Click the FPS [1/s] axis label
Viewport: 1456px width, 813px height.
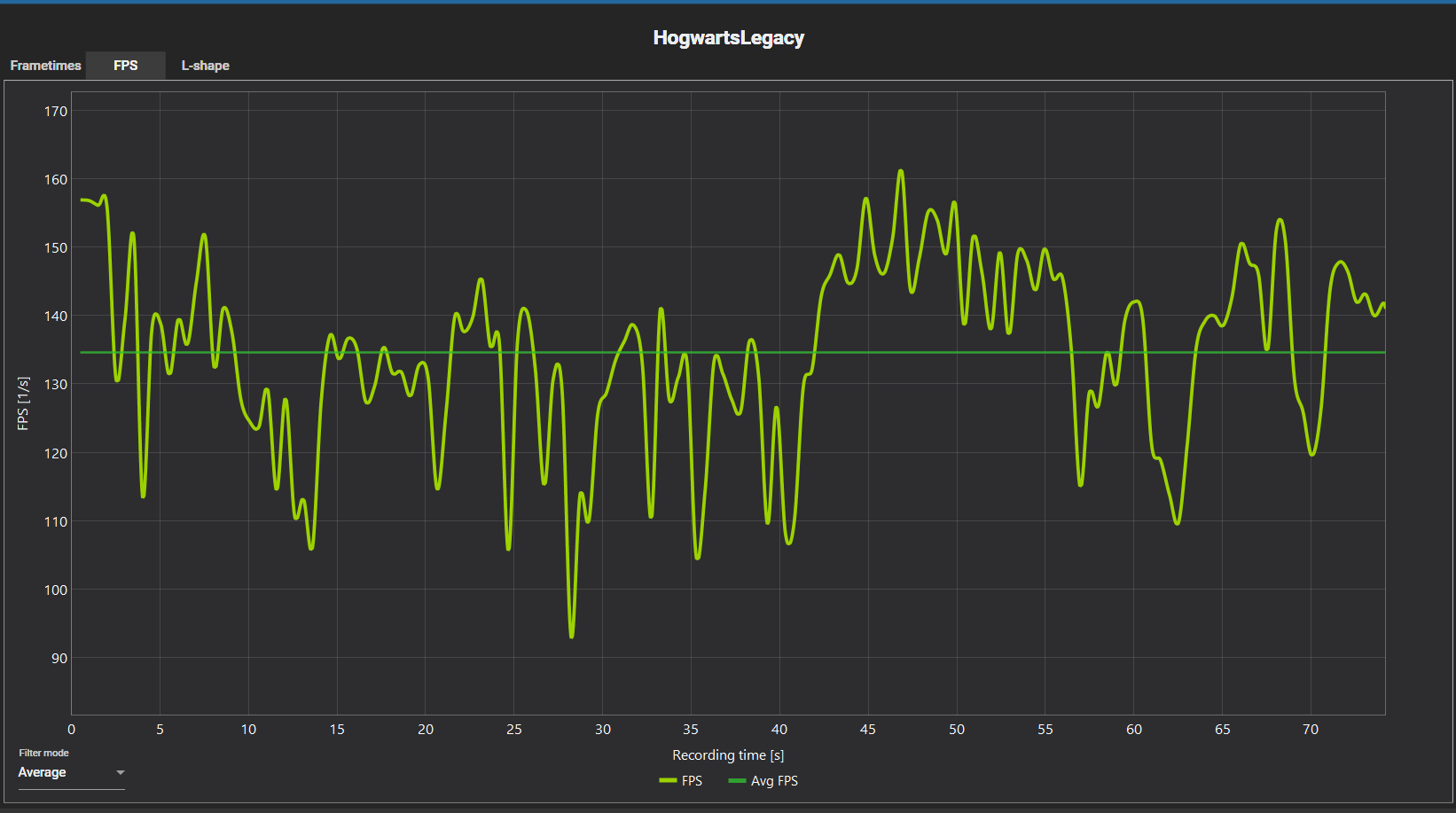tap(23, 403)
